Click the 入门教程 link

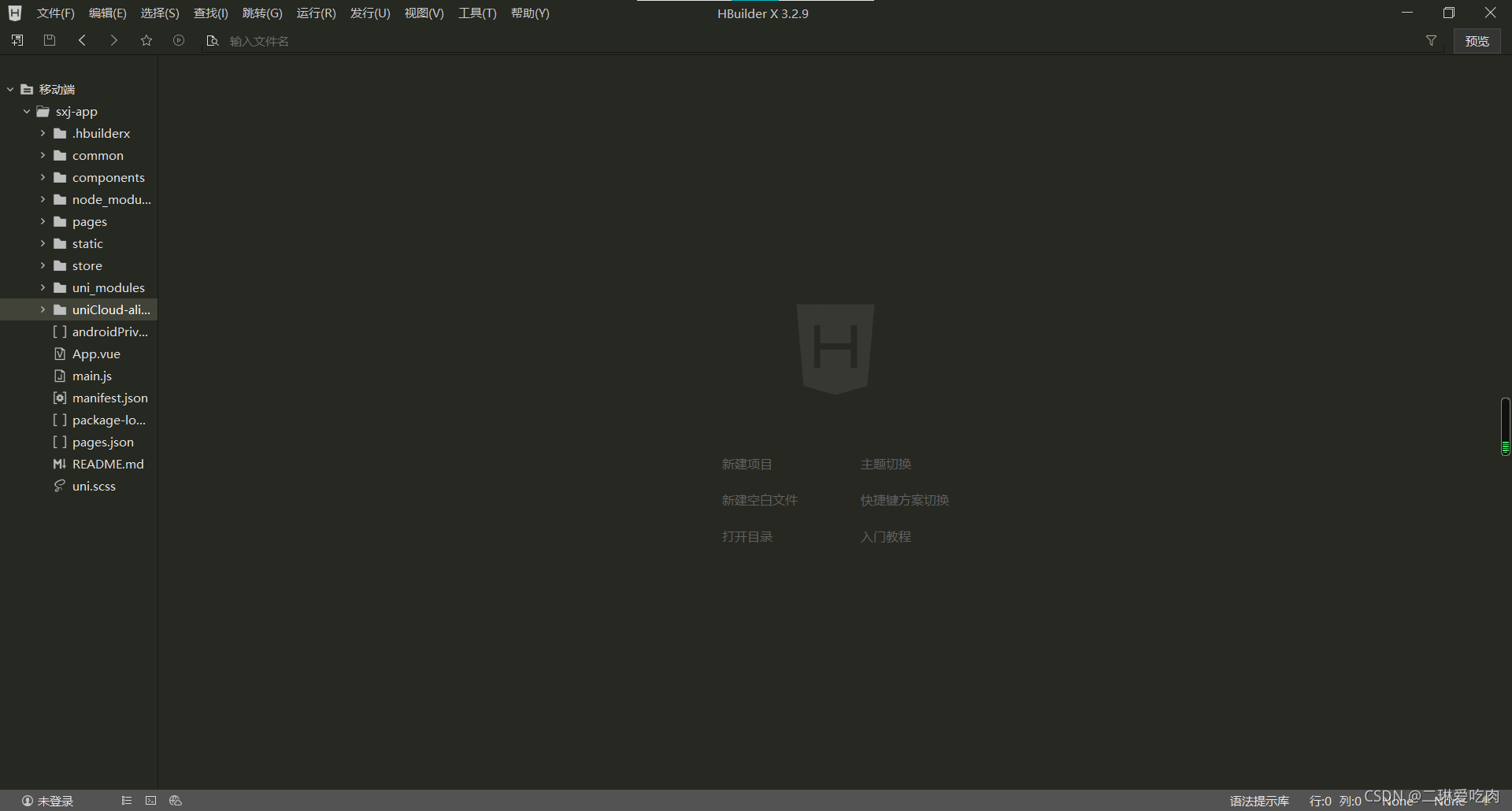click(885, 536)
